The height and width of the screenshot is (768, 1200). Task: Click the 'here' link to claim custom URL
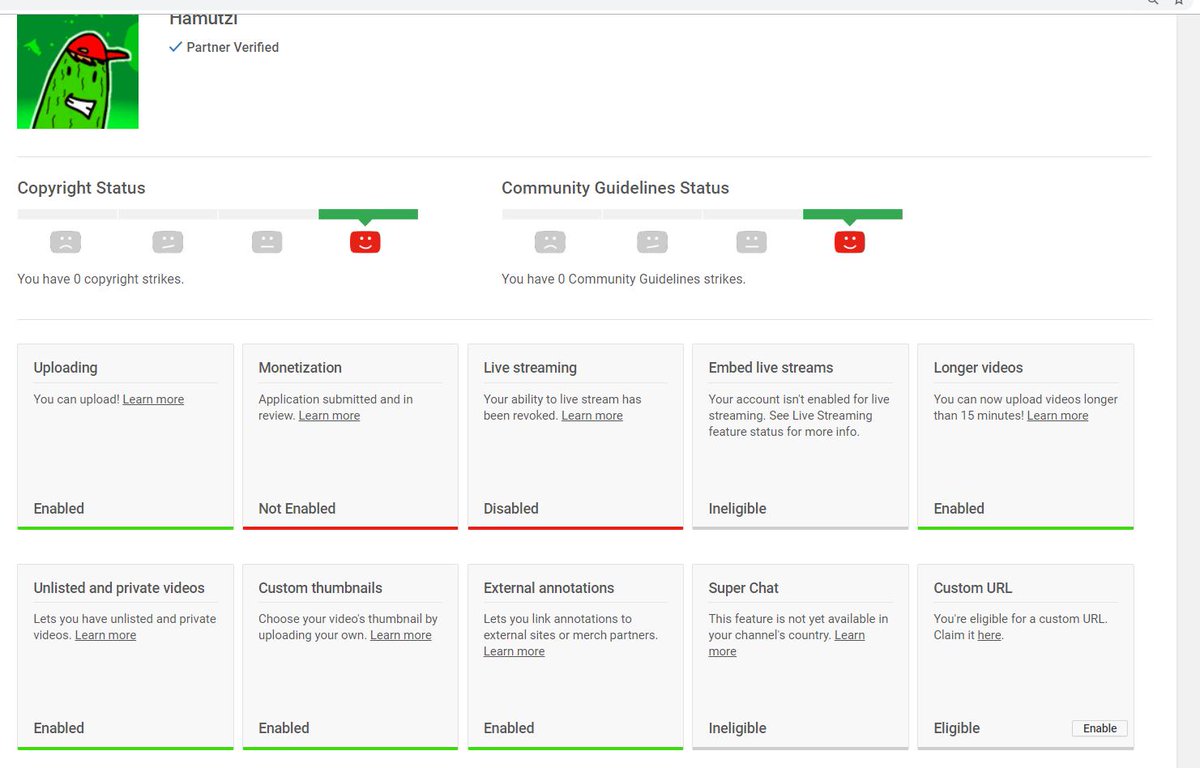[x=989, y=635]
